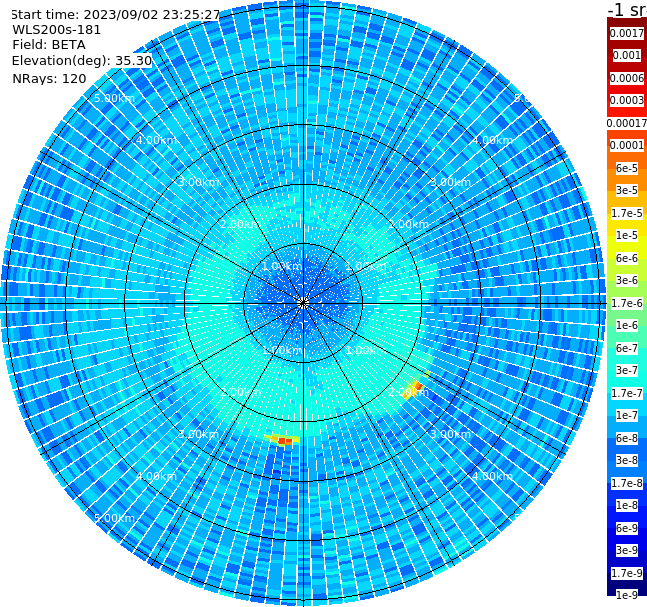Click the 'Field: BETA' label

[x=49, y=45]
